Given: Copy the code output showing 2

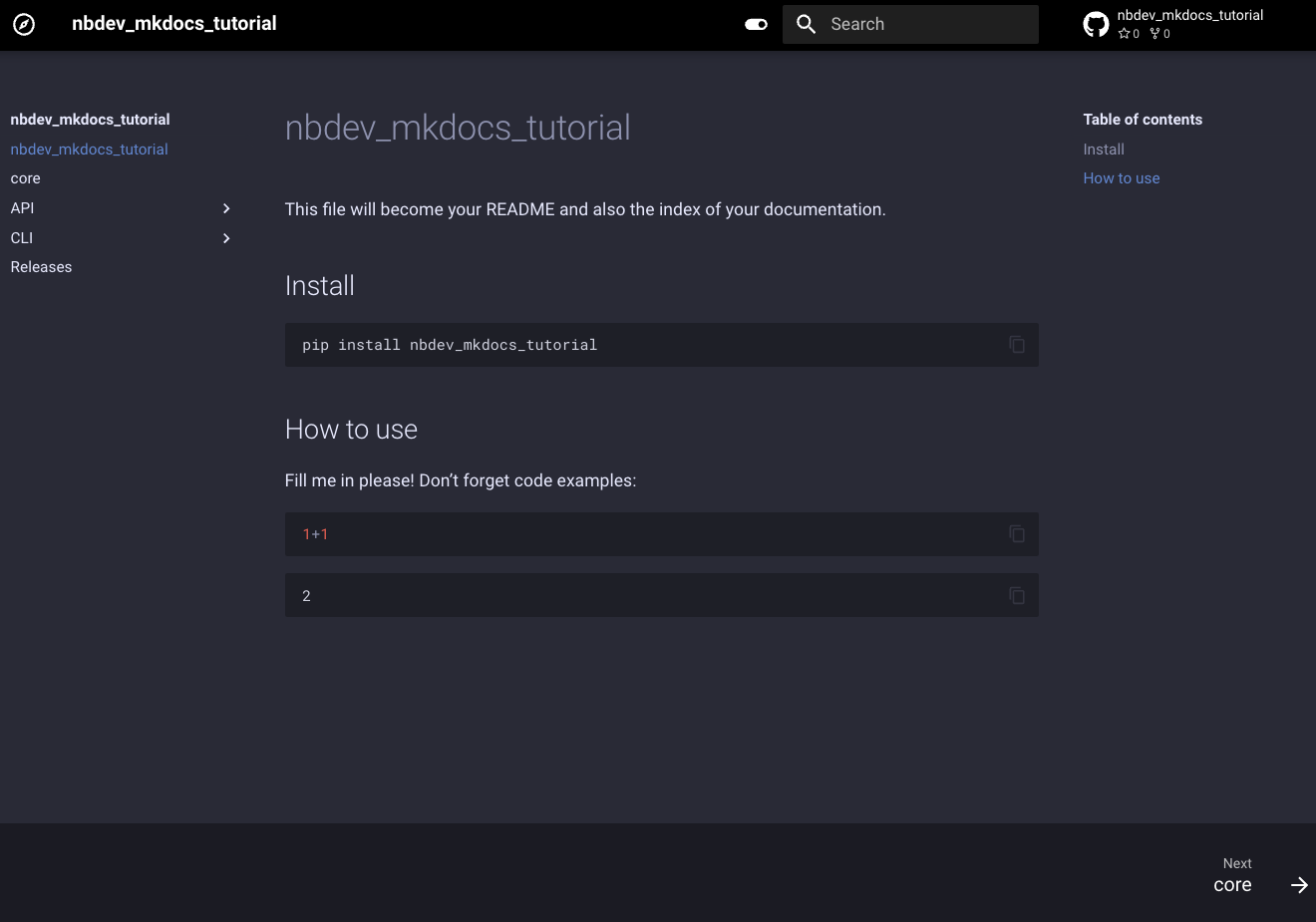Looking at the screenshot, I should tap(1017, 595).
